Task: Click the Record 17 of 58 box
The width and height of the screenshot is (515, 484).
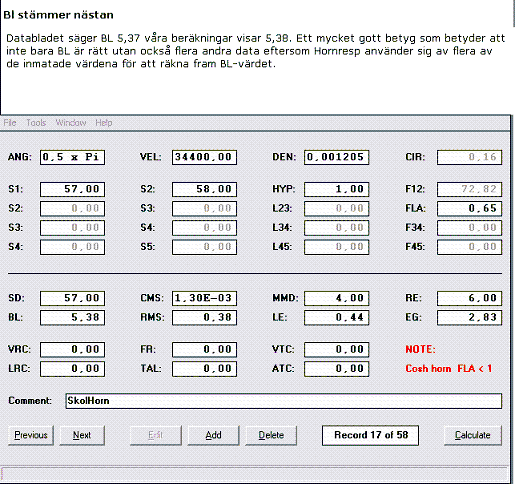Action: [x=370, y=435]
